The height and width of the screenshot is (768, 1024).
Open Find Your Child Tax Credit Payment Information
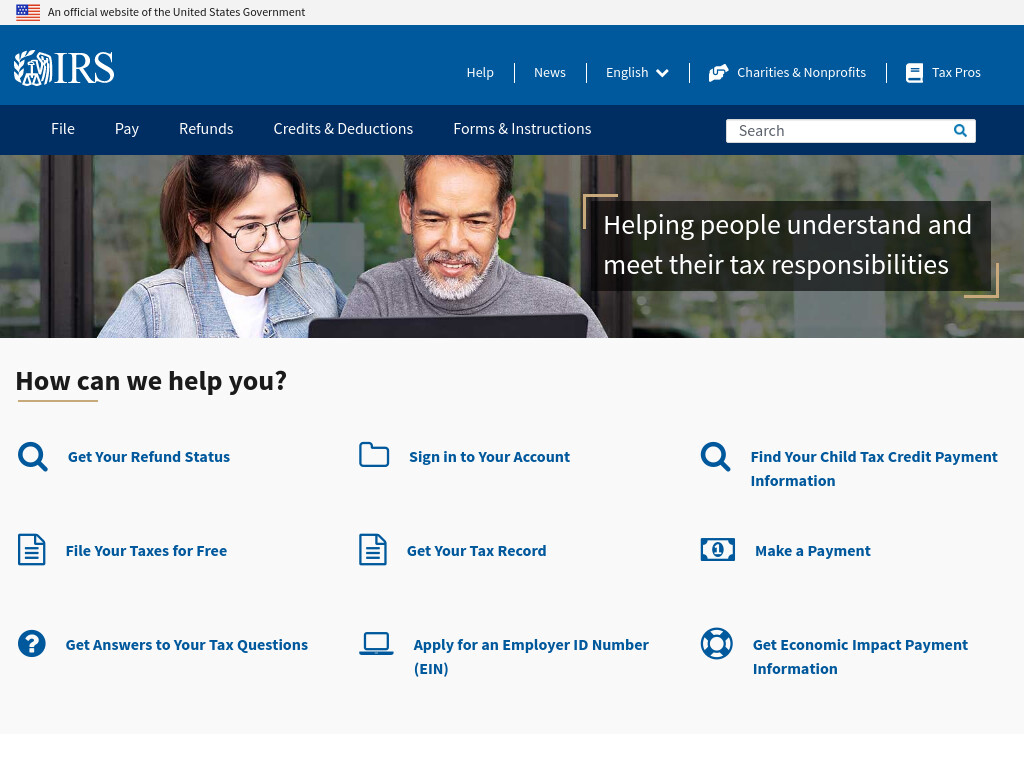point(874,469)
